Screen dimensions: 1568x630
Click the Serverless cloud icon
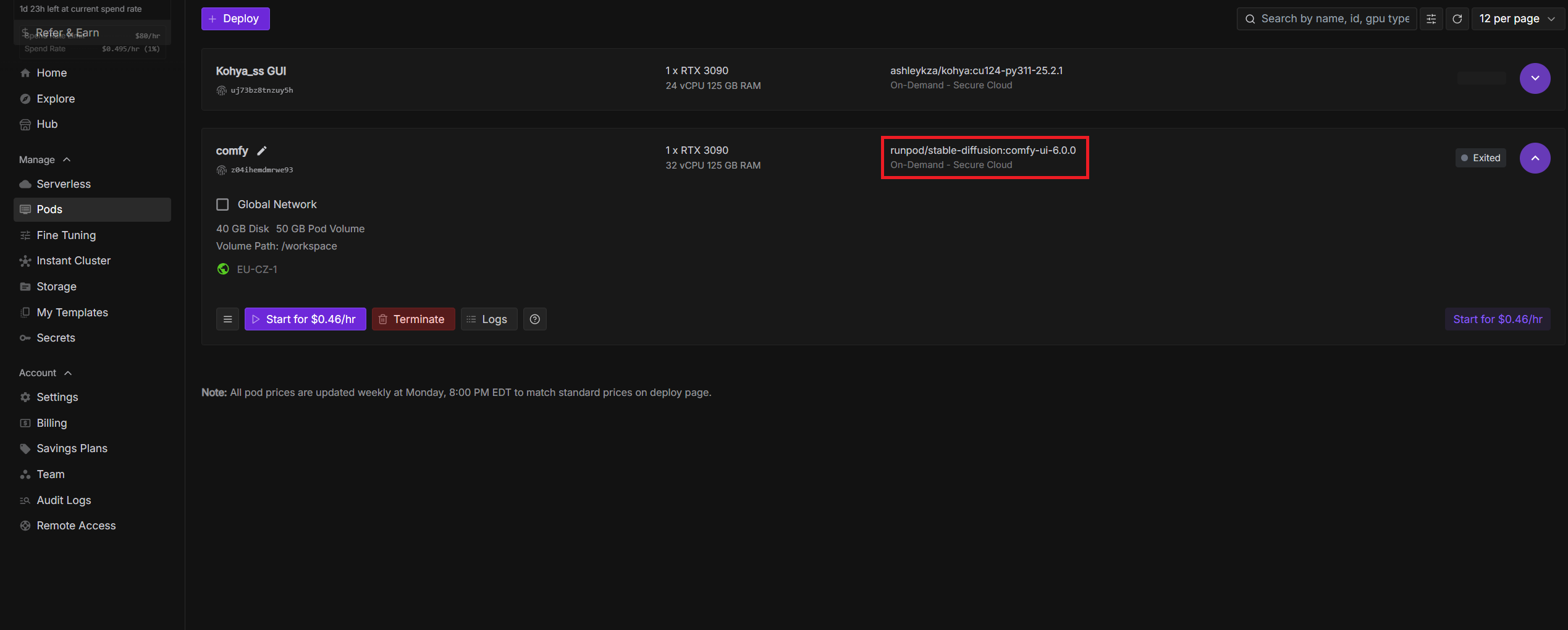point(25,184)
